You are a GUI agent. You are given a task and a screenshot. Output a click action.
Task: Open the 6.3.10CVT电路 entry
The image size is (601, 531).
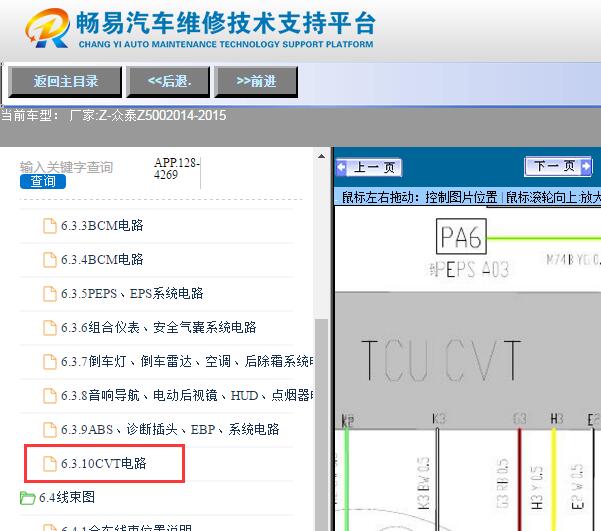[103, 463]
